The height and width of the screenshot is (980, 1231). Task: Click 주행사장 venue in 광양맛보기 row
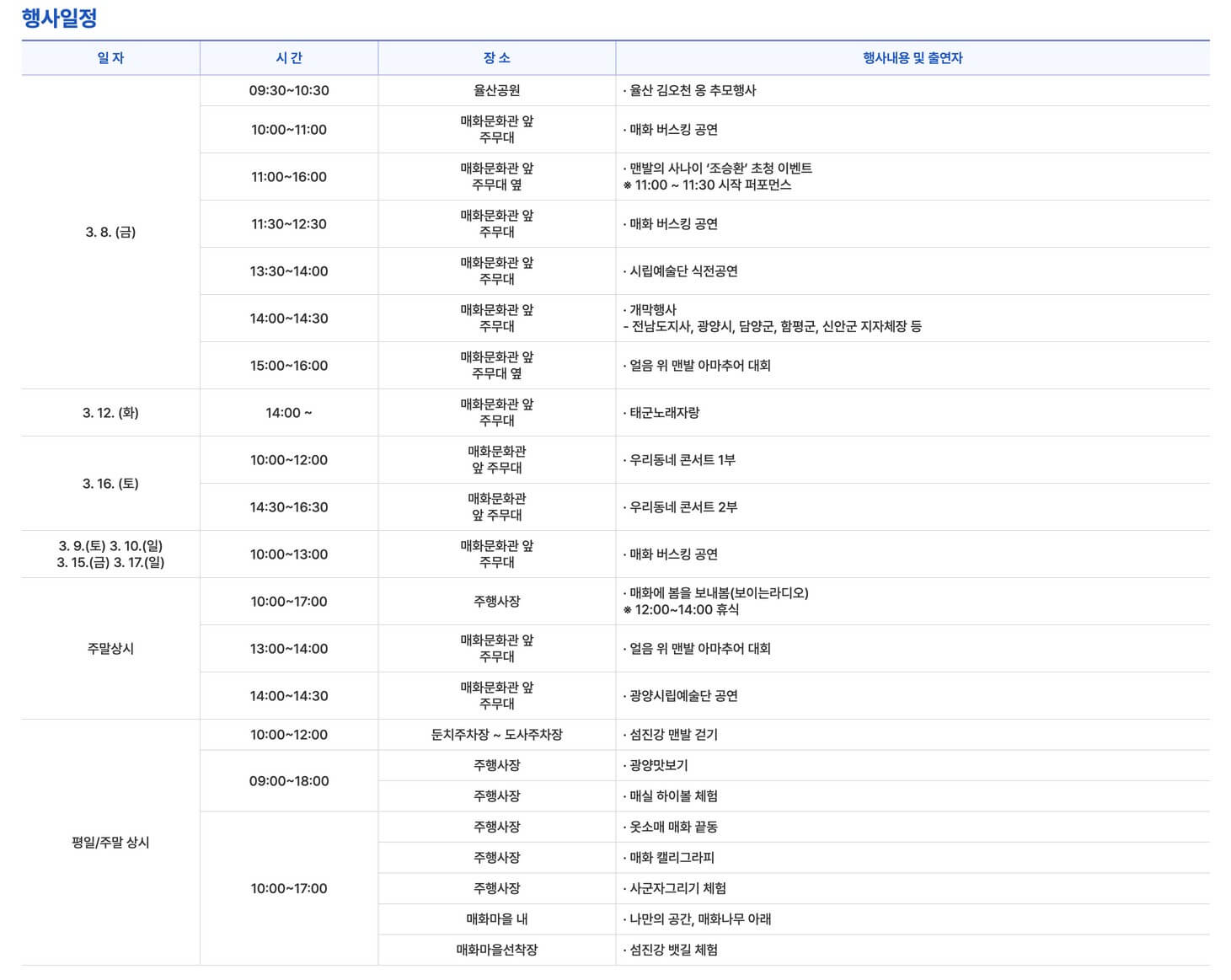497,765
